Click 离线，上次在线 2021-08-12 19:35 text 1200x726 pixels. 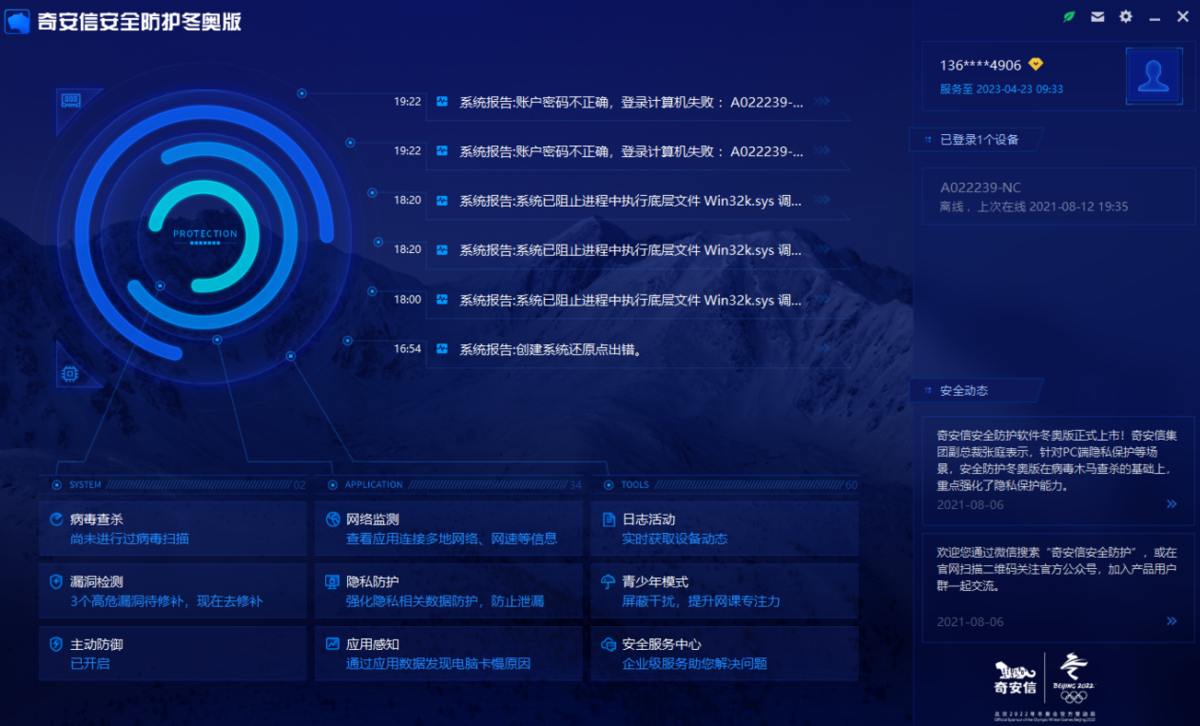click(x=1034, y=207)
